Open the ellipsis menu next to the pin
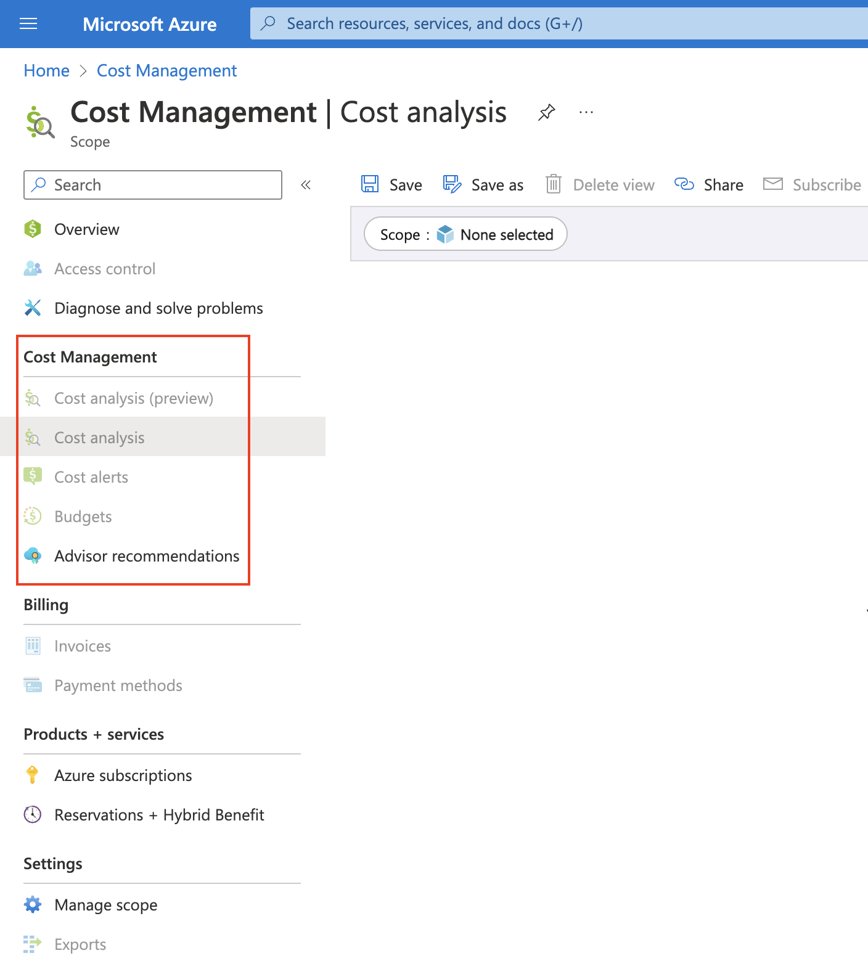Screen dimensions: 868x969 pyautogui.click(x=586, y=113)
